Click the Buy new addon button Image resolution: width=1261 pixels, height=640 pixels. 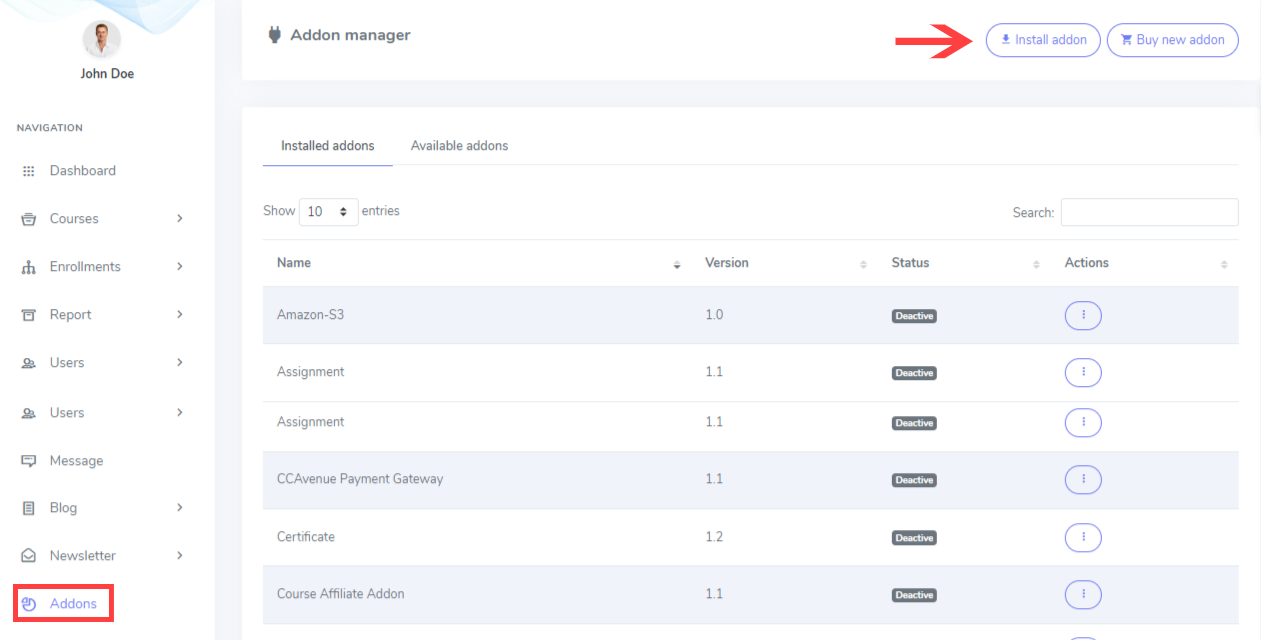[x=1172, y=40]
